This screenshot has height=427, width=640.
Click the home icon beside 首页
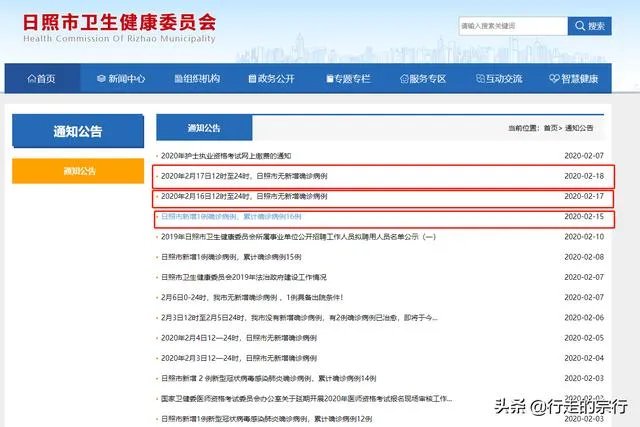(31, 79)
